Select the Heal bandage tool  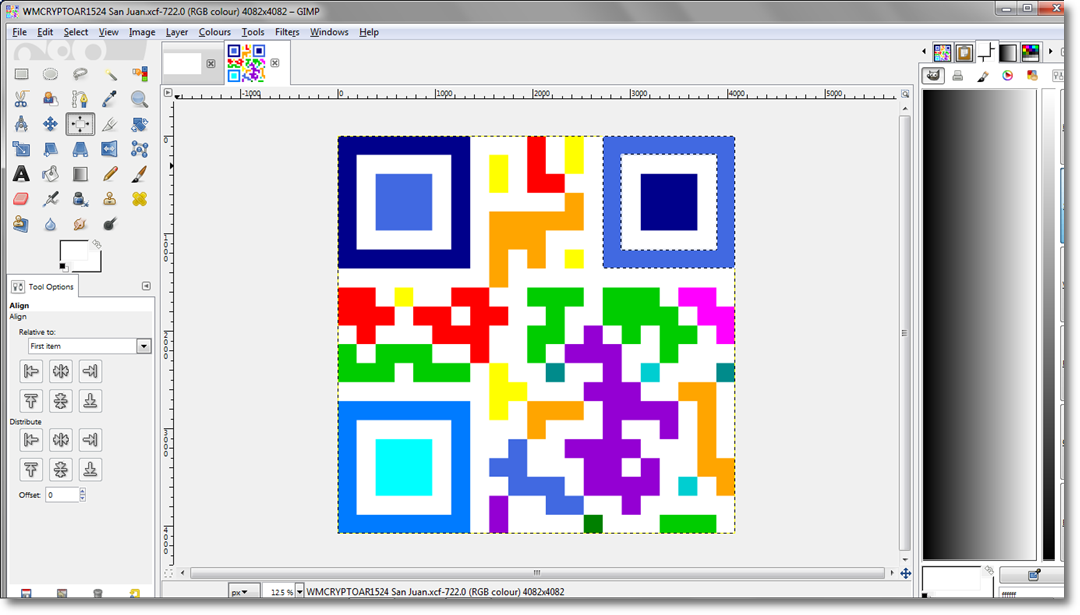(139, 199)
